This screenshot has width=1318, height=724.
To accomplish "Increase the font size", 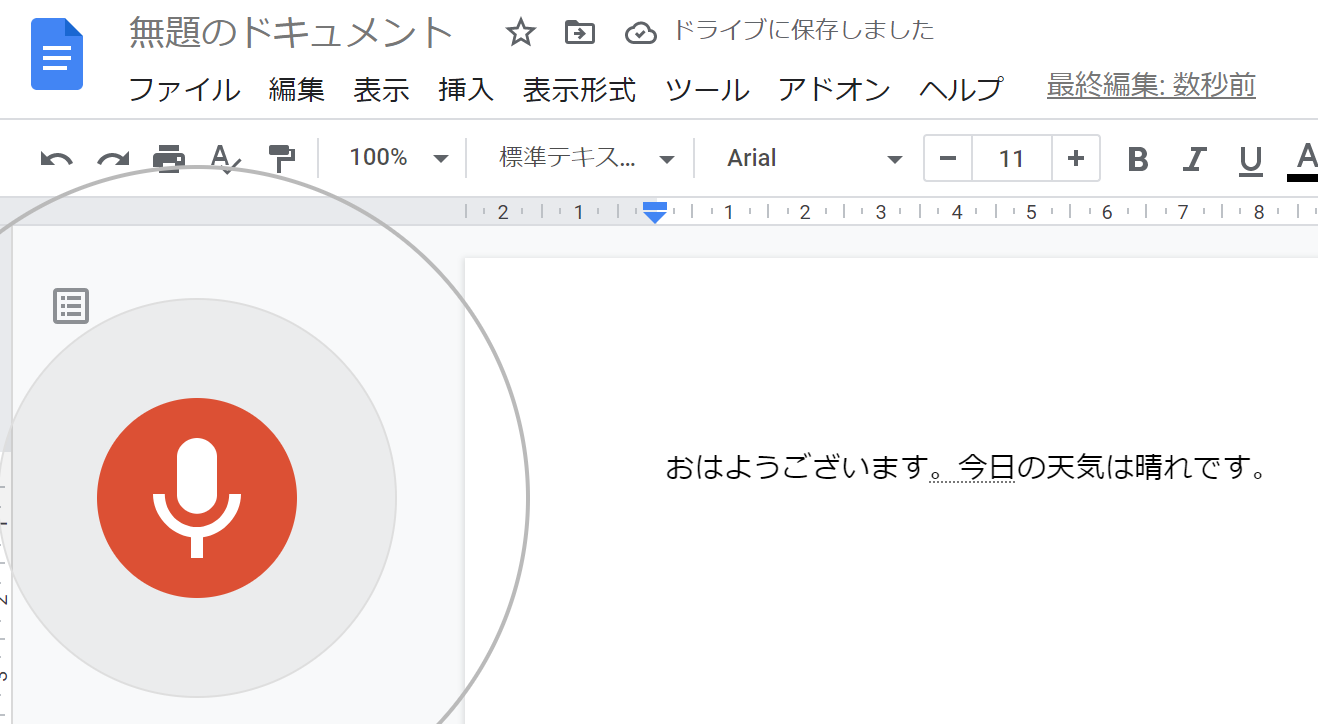I will pyautogui.click(x=1076, y=158).
